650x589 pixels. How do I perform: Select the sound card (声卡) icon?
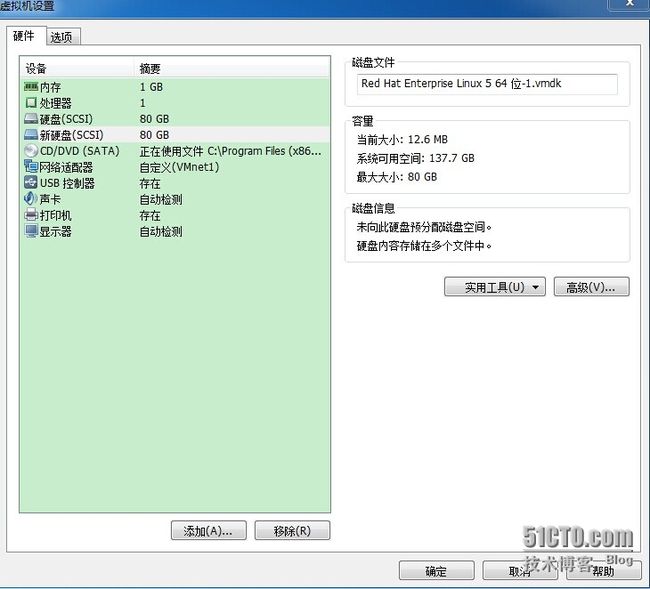tap(31, 199)
